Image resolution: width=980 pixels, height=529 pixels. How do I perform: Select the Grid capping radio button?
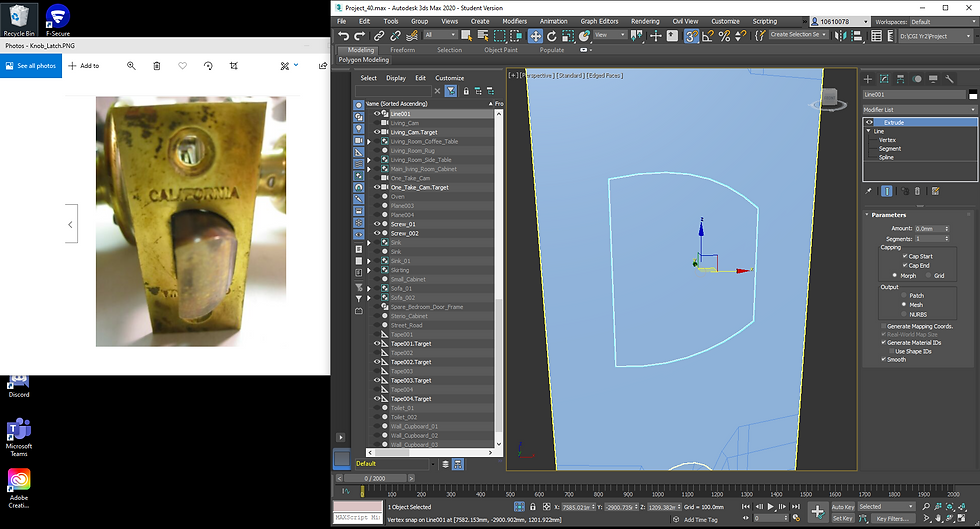tap(928, 276)
